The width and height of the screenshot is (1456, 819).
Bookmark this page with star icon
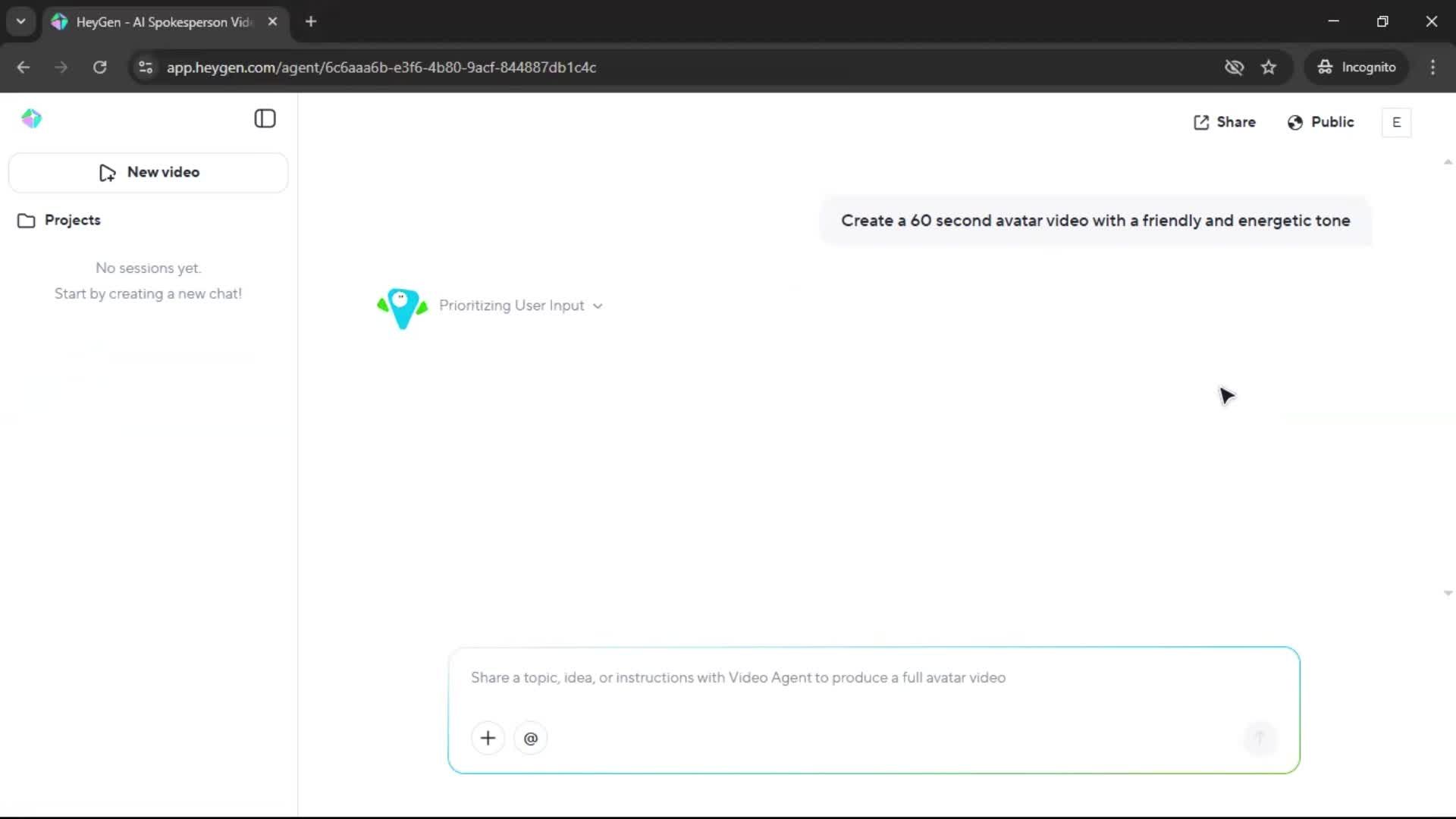1269,67
